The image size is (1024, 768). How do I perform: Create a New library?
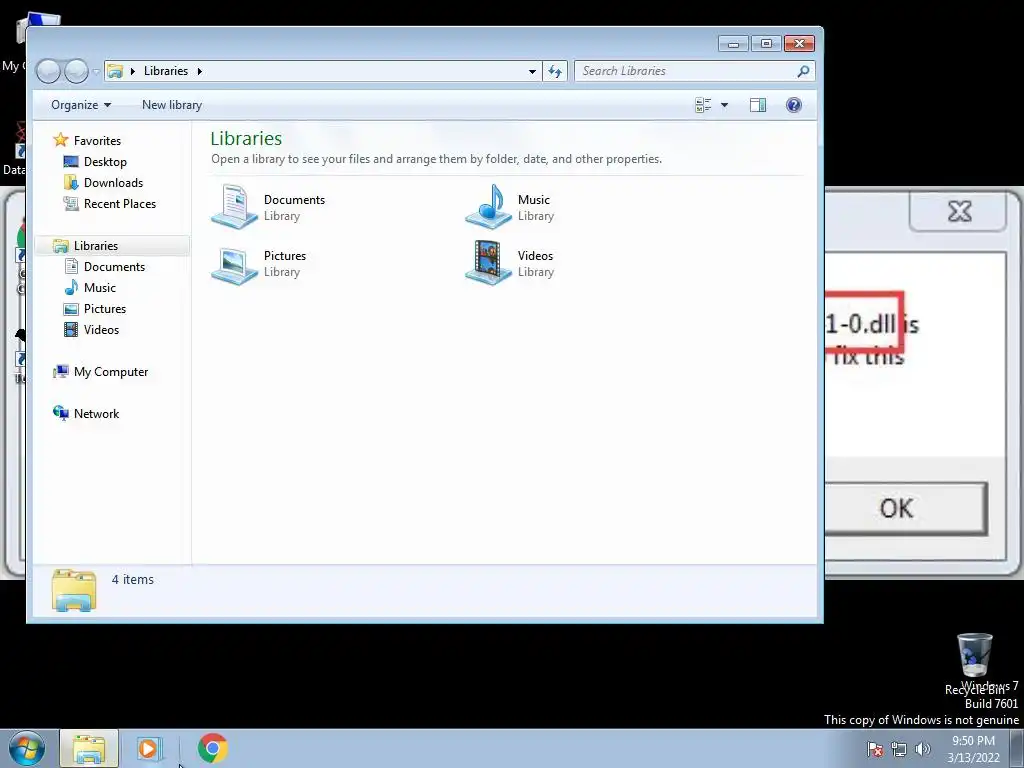pos(172,105)
